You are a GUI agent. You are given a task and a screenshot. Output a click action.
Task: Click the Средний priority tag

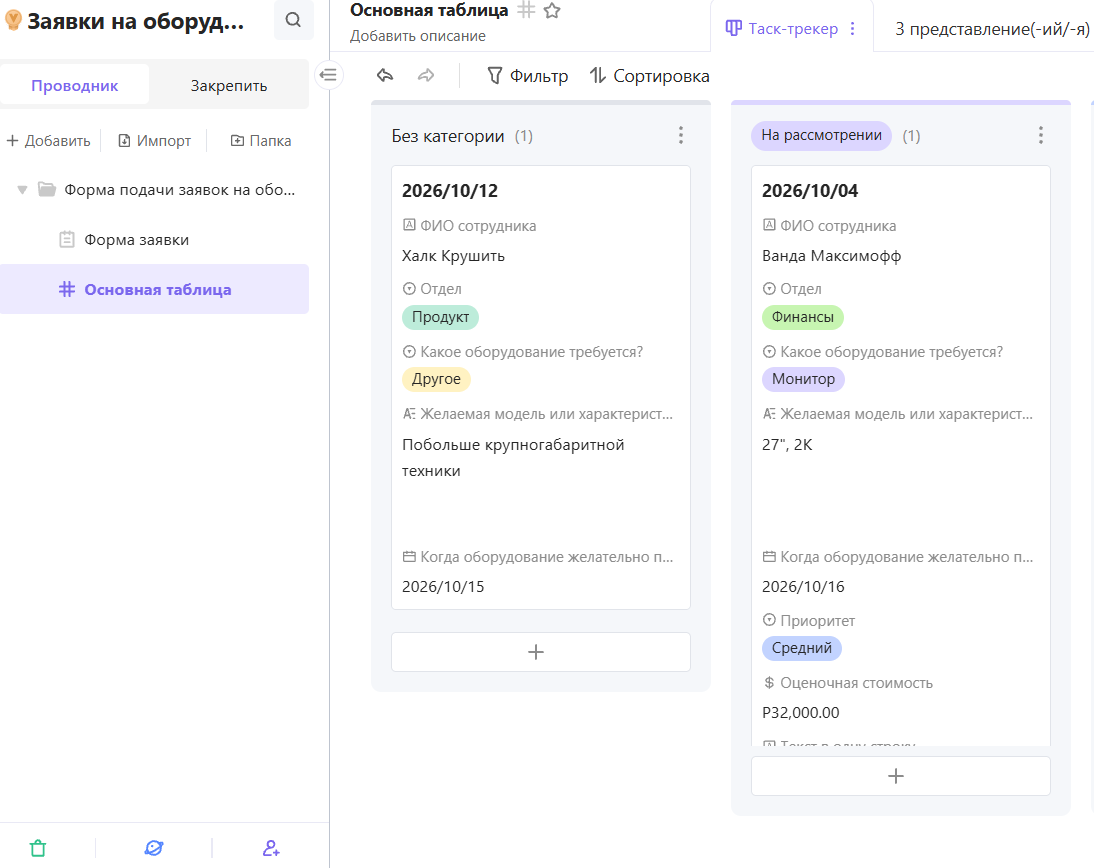802,648
